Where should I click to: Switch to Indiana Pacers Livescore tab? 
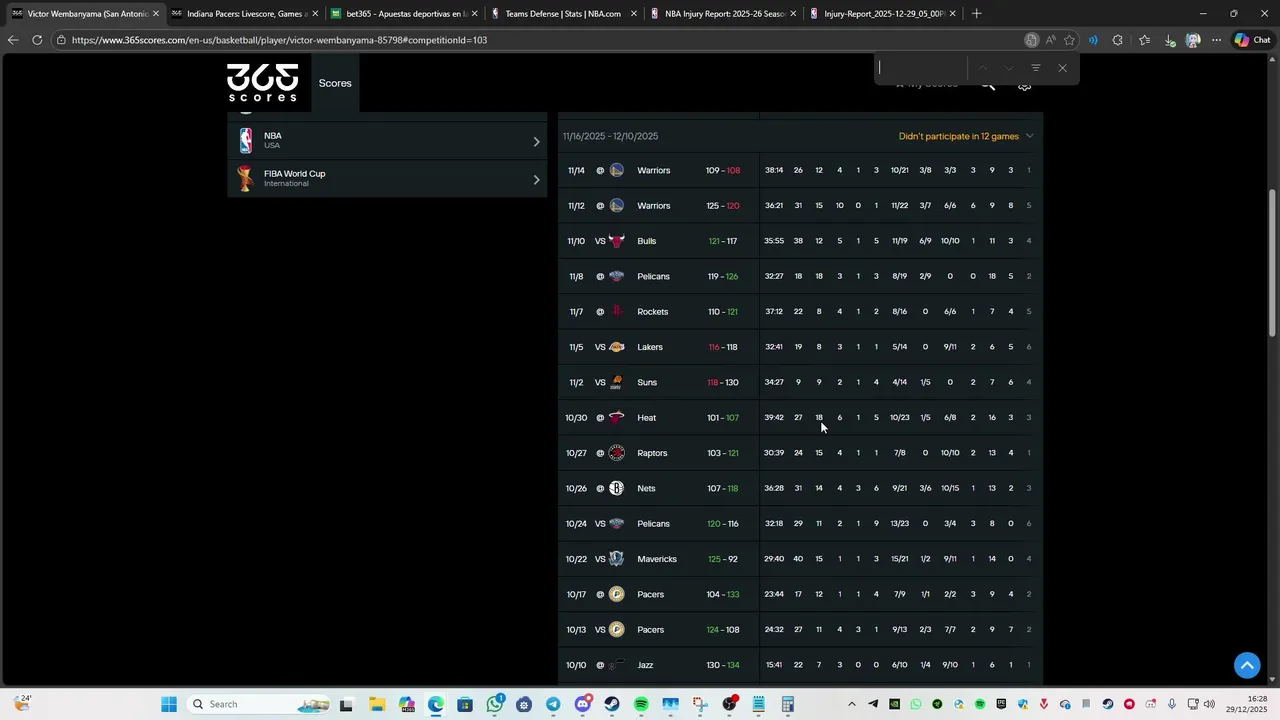(244, 14)
